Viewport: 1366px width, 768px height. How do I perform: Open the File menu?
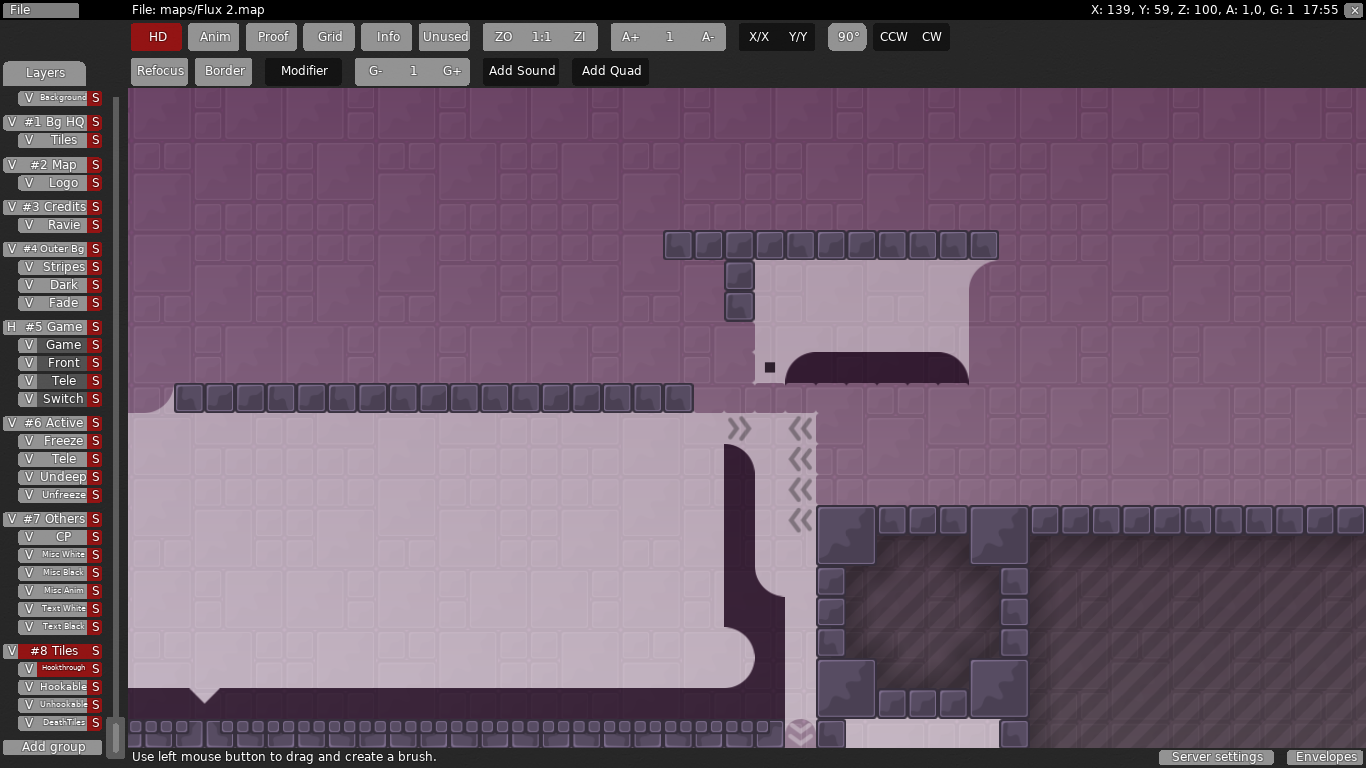point(40,10)
